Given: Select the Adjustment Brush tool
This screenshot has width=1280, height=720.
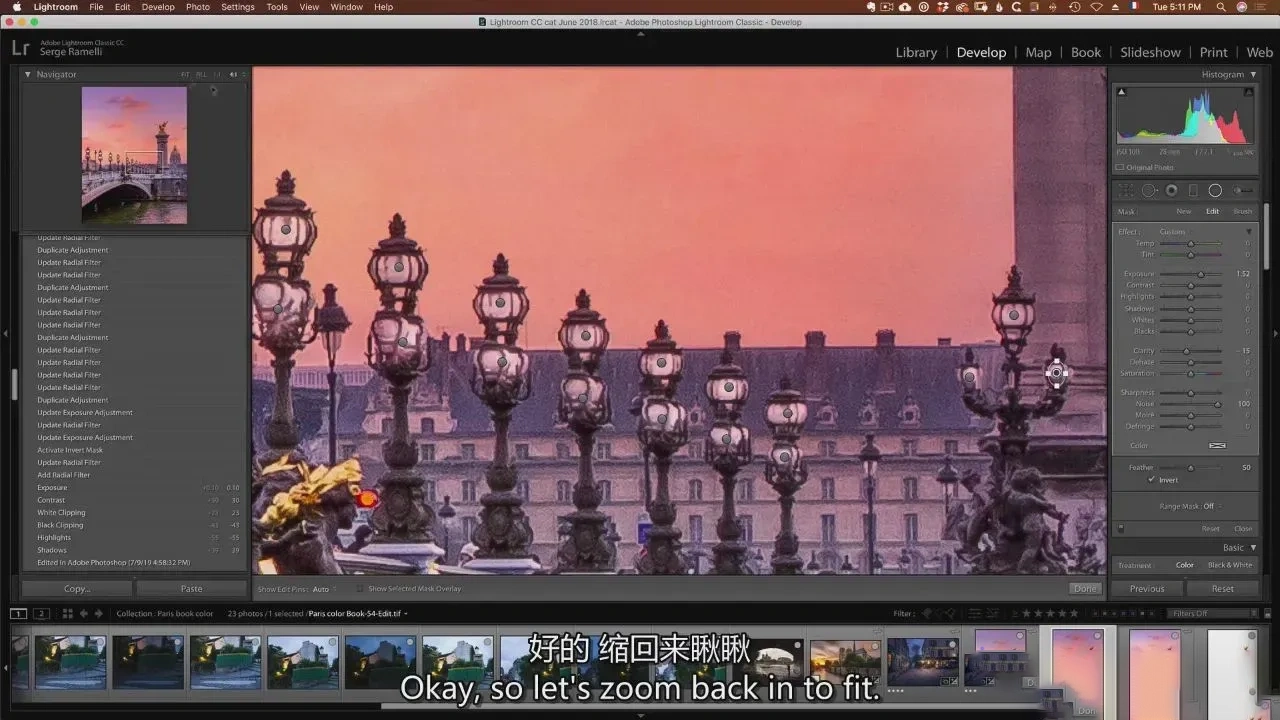Looking at the screenshot, I should [1243, 190].
